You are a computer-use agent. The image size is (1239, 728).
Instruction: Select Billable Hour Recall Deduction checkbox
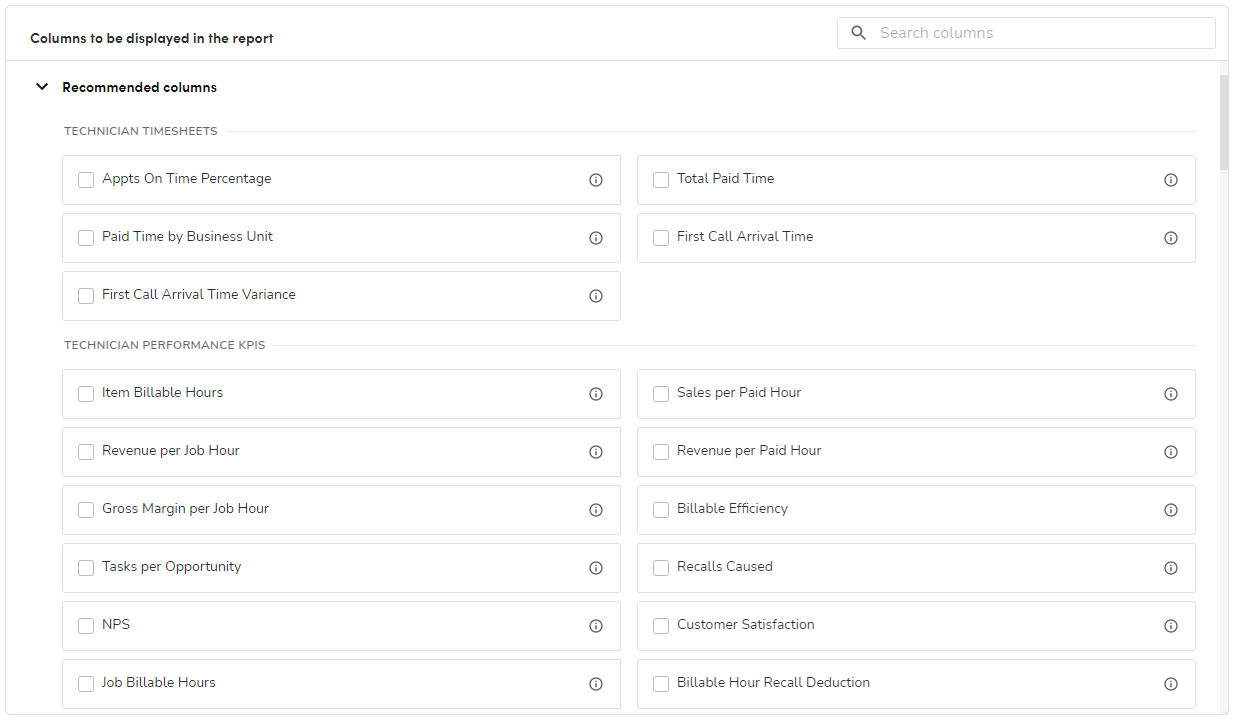coord(661,684)
